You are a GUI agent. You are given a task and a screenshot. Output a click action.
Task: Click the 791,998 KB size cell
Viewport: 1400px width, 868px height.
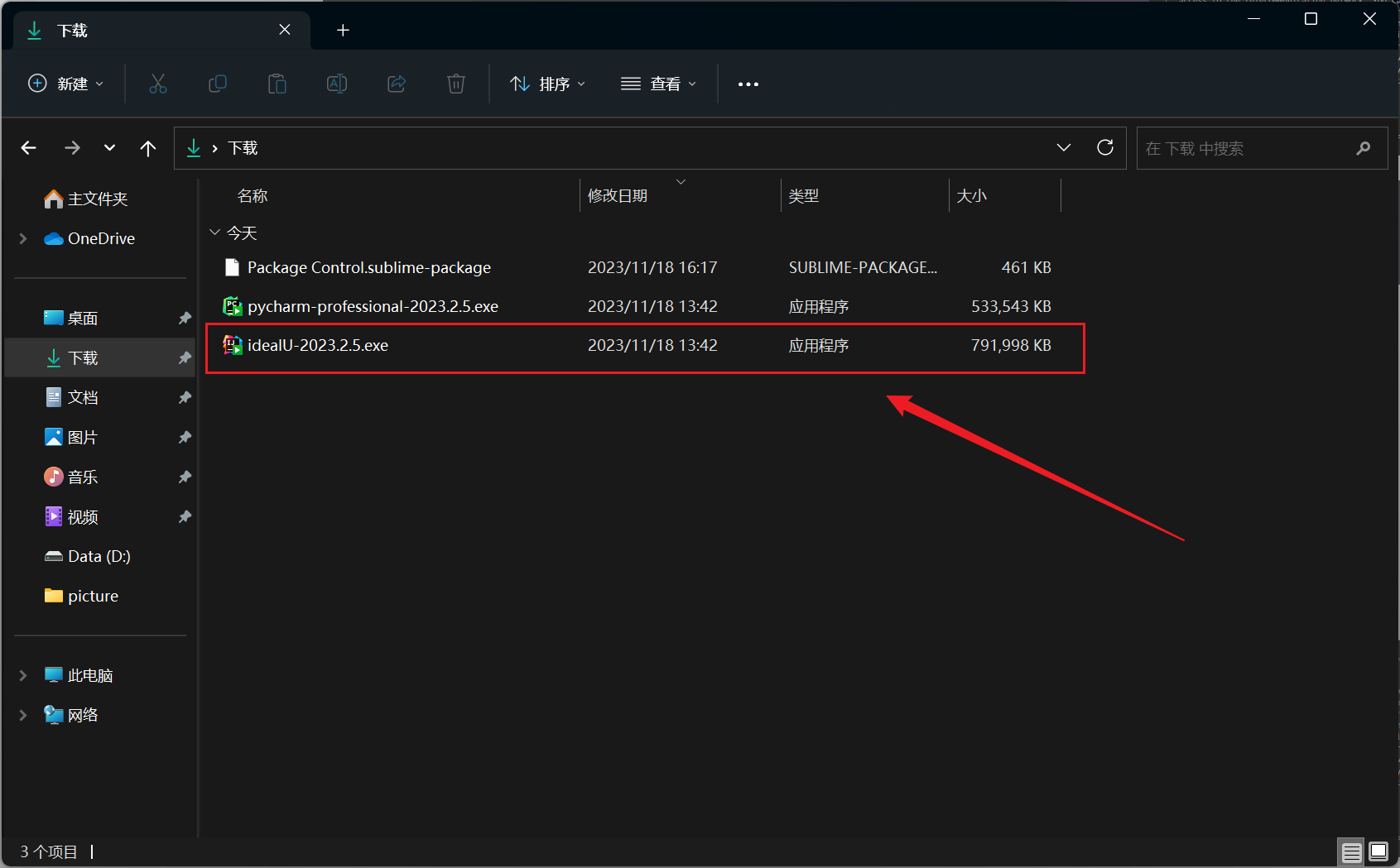pyautogui.click(x=1011, y=345)
